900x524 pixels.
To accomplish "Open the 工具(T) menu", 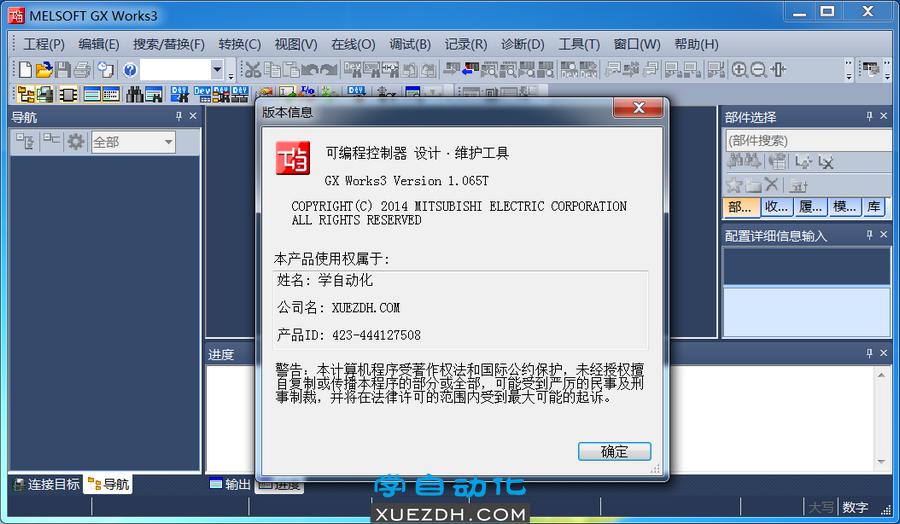I will [x=579, y=44].
